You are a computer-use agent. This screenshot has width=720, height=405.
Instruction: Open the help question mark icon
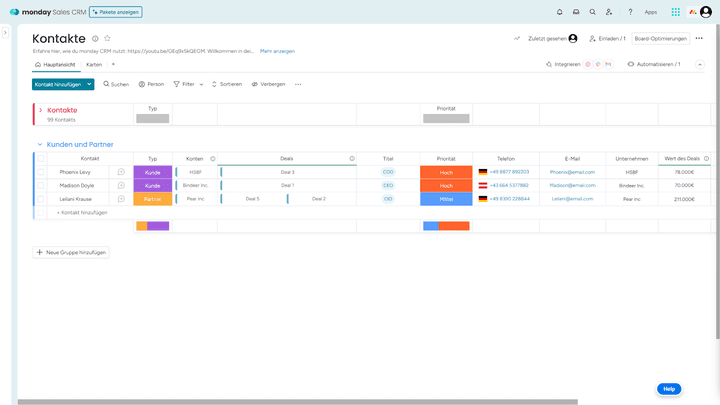(630, 12)
